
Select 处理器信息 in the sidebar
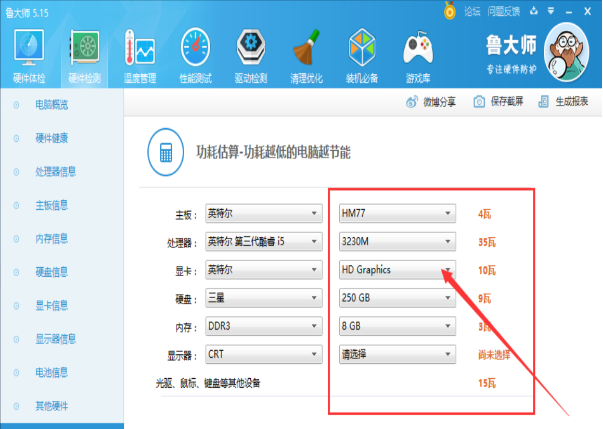[x=55, y=171]
